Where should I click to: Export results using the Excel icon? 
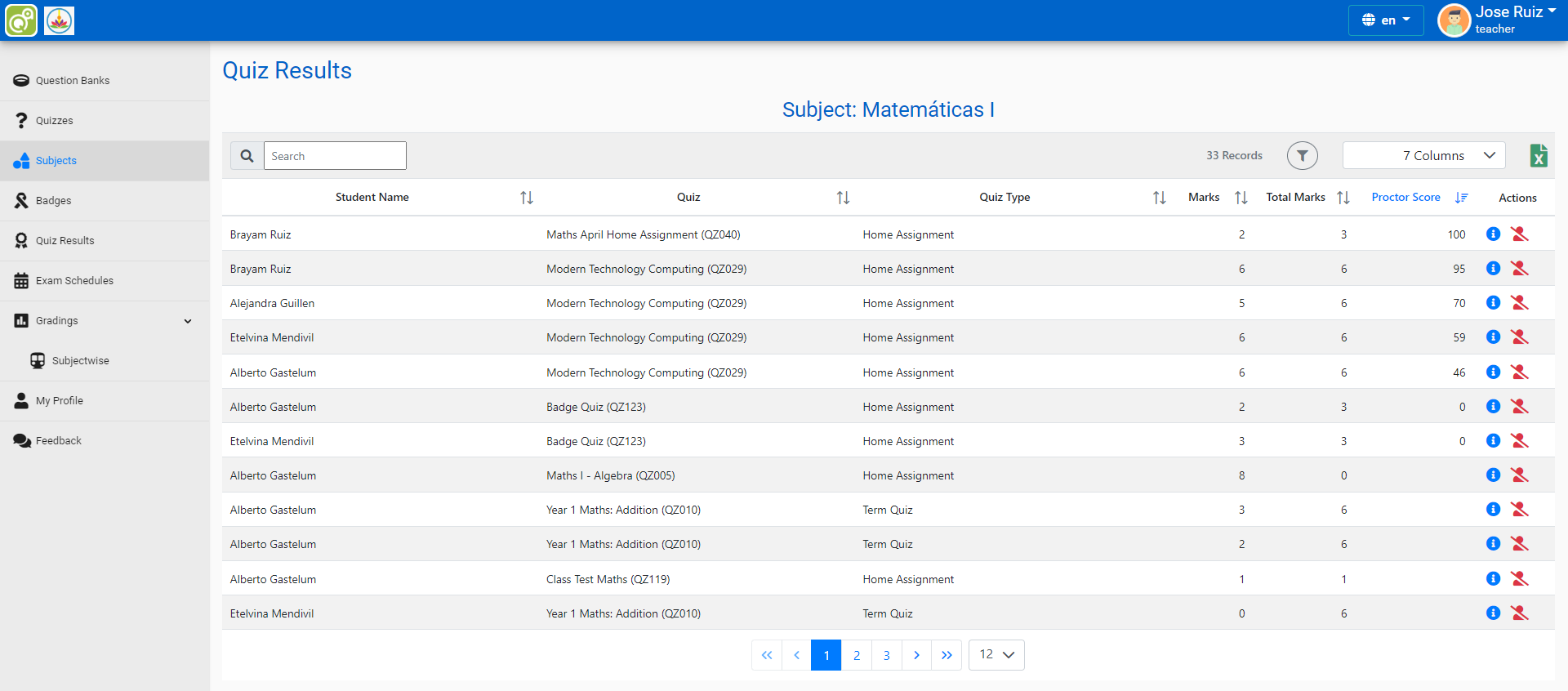coord(1538,155)
